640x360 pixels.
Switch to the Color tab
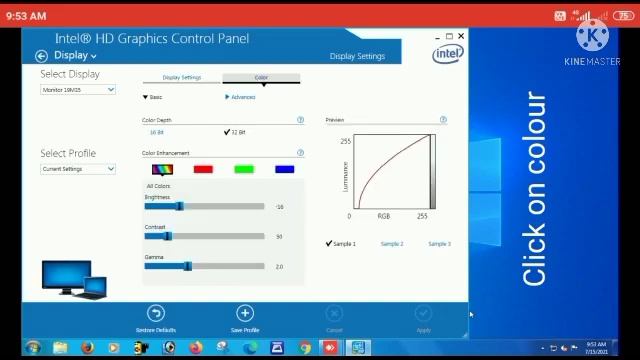tap(261, 78)
